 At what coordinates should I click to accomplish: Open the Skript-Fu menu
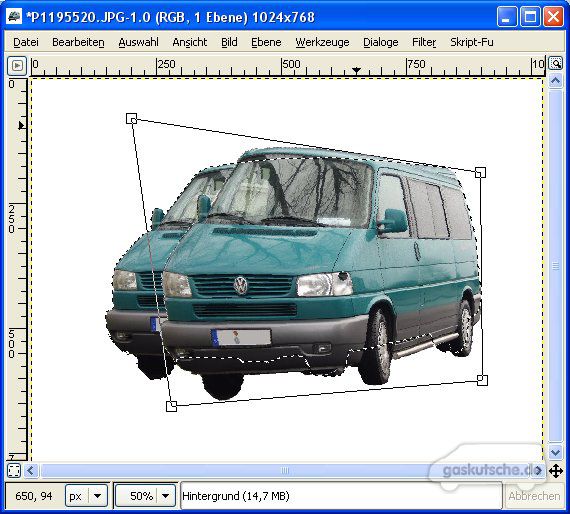[472, 42]
